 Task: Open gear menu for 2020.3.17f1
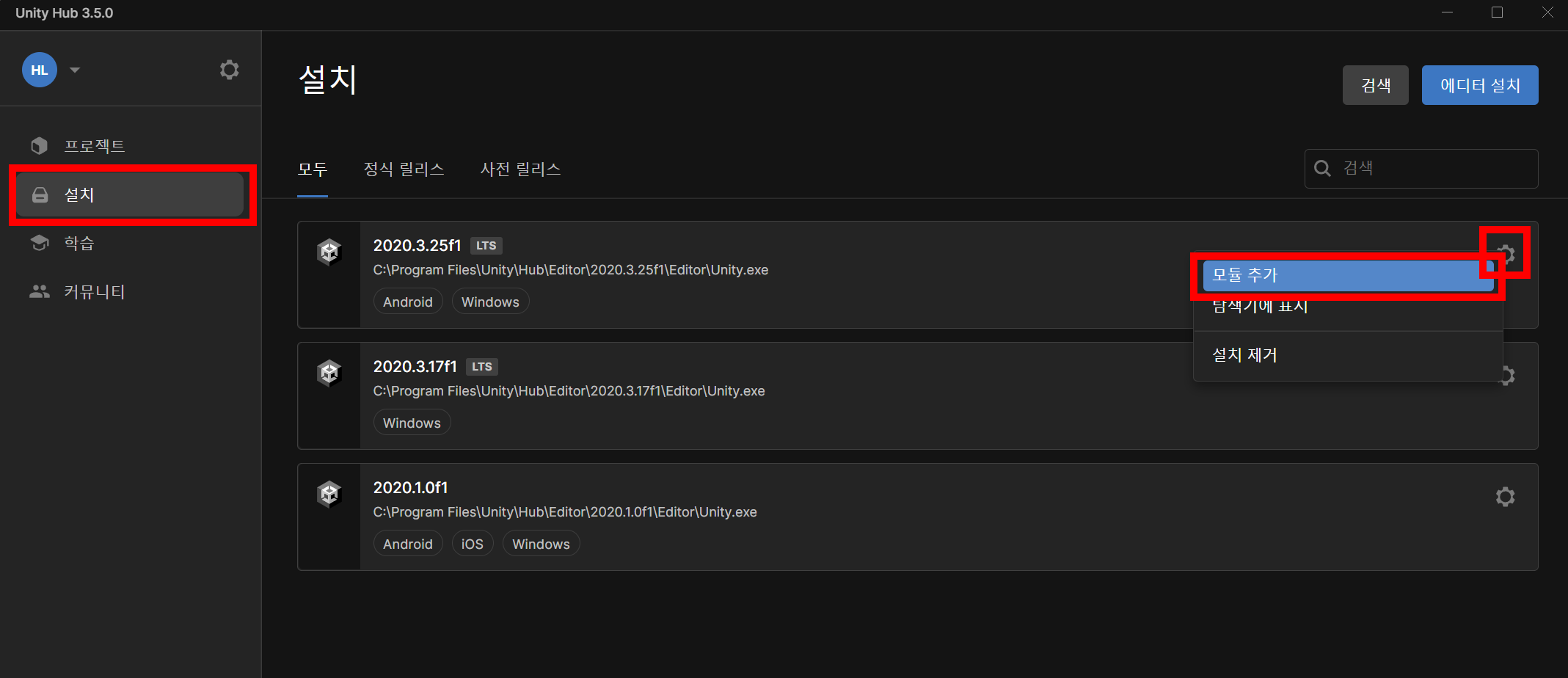(x=1506, y=376)
